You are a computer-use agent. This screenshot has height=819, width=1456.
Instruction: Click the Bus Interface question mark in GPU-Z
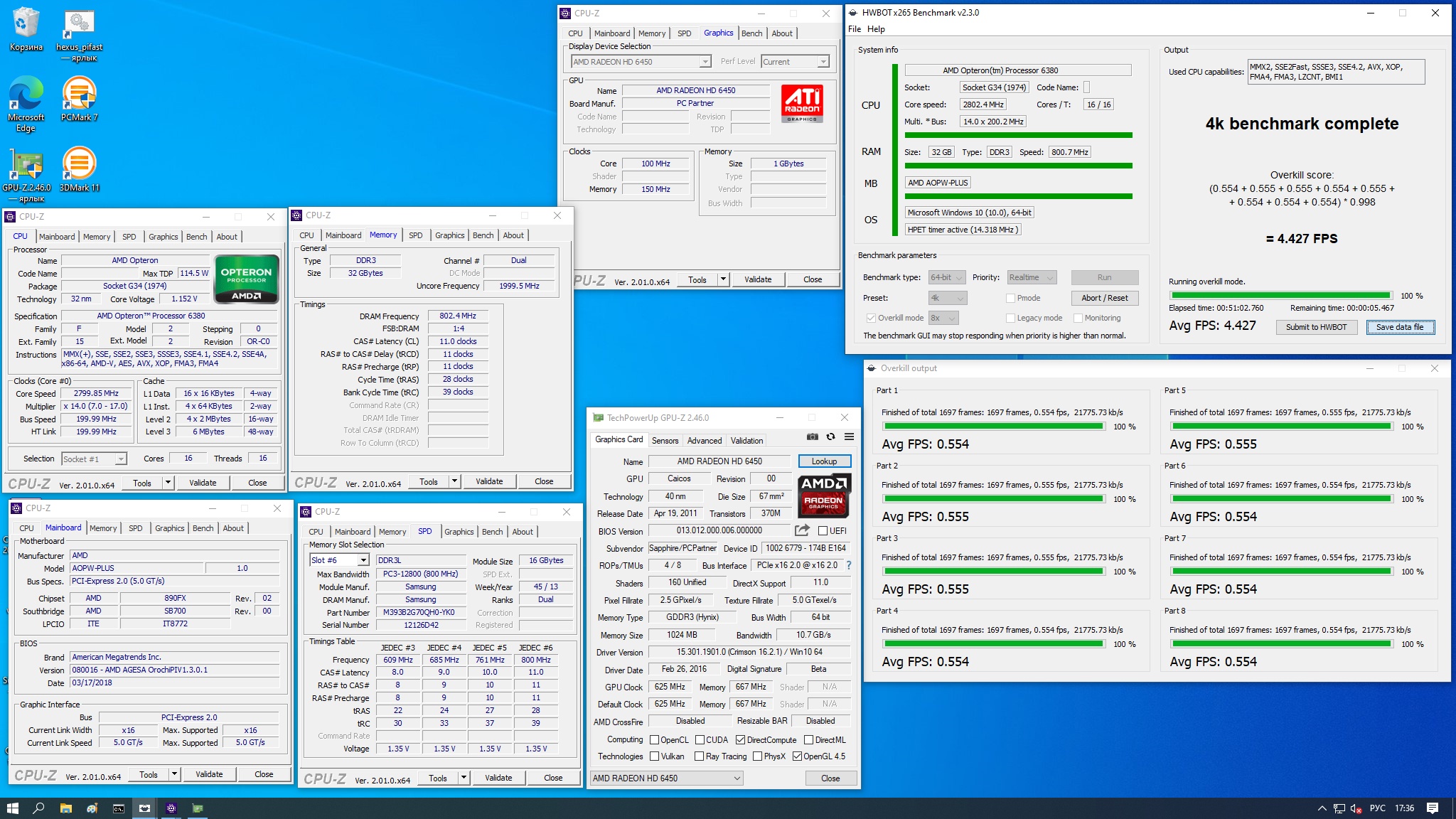pyautogui.click(x=848, y=565)
